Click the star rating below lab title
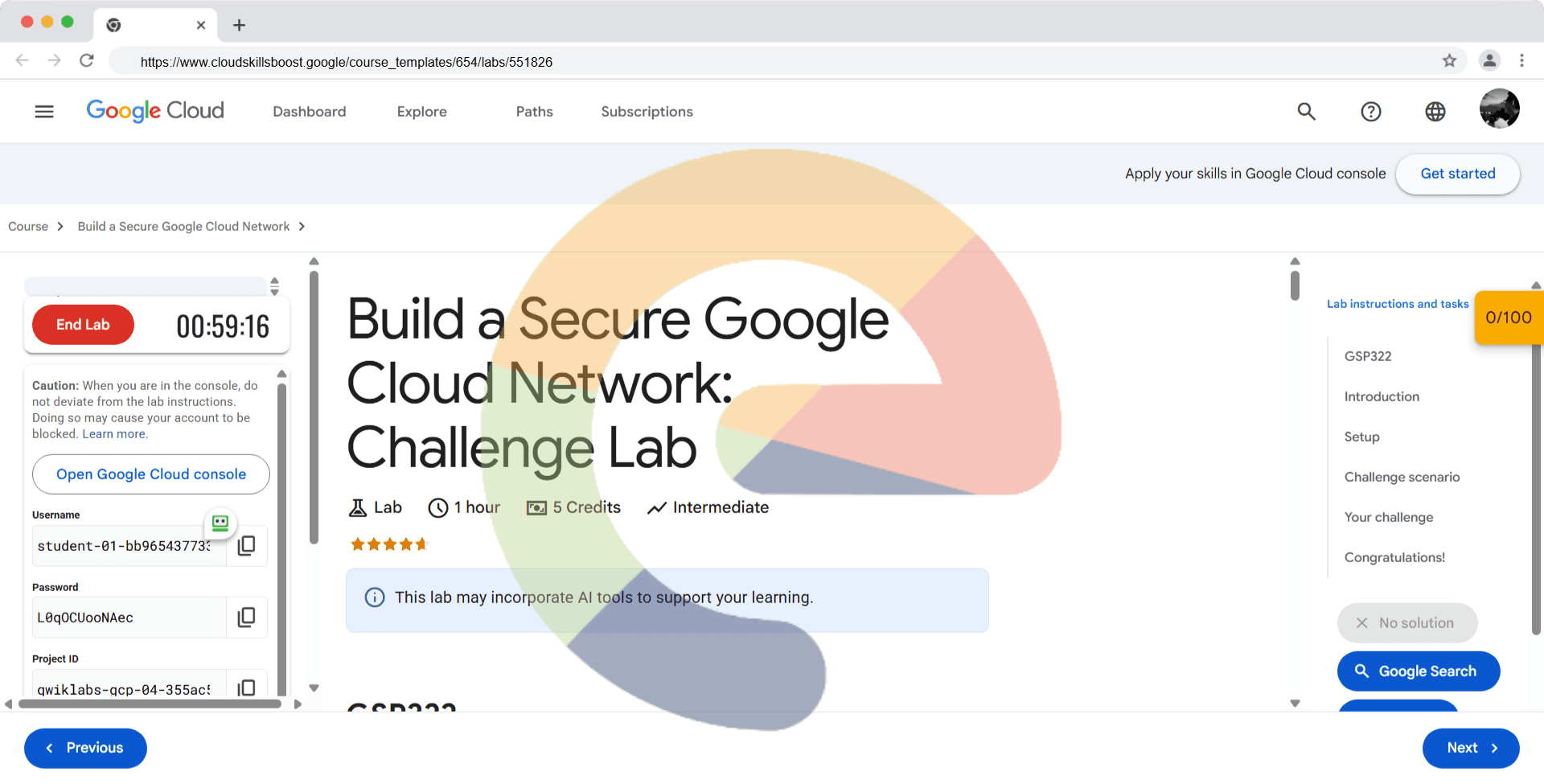This screenshot has width=1544, height=784. pyautogui.click(x=389, y=544)
